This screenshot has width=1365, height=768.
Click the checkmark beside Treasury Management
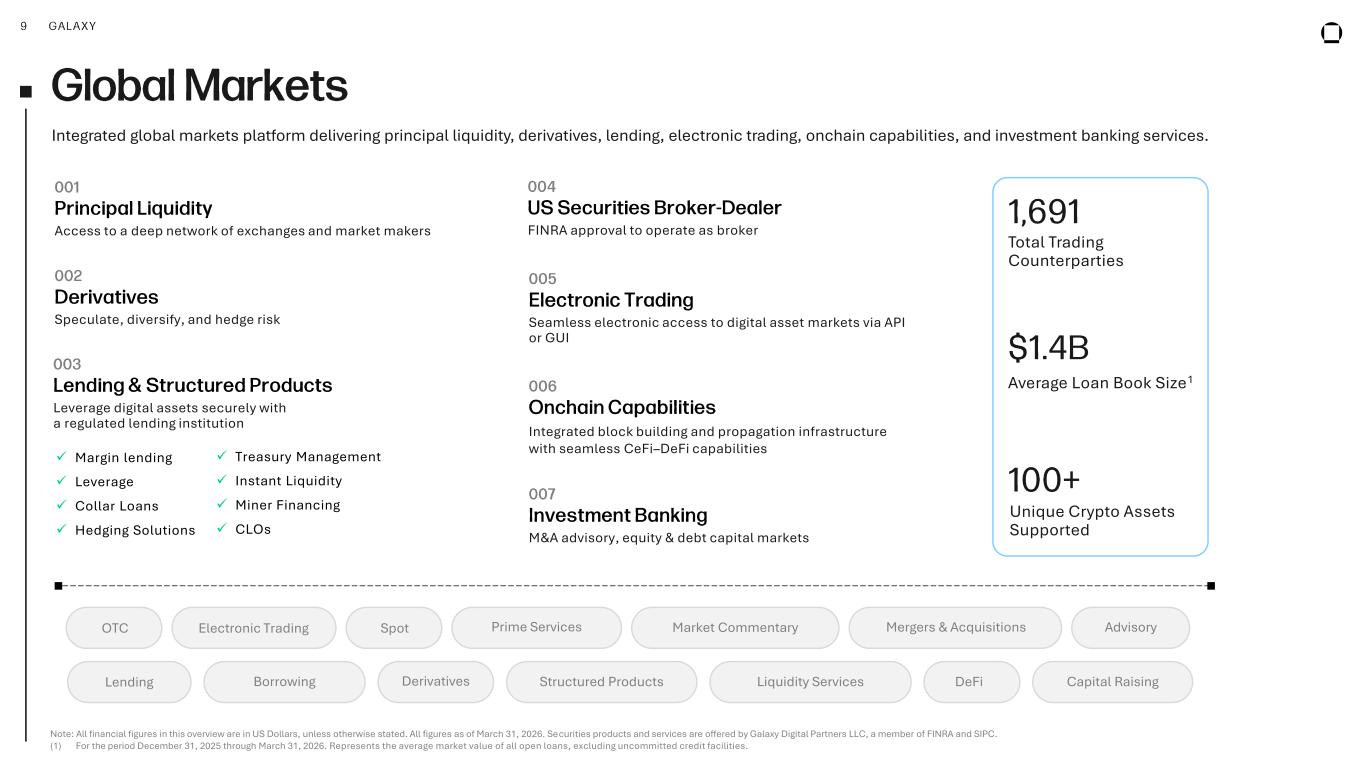(x=221, y=456)
